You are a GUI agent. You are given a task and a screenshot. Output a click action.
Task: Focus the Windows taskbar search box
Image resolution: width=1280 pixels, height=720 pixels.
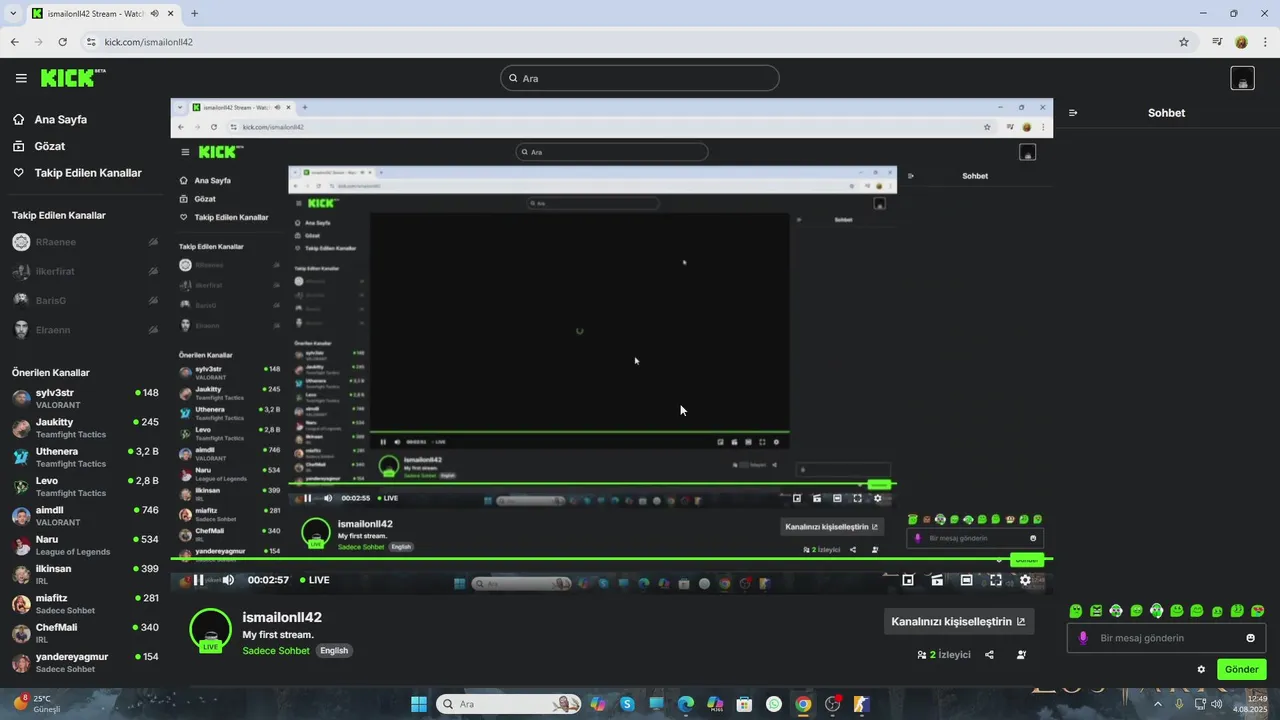coord(507,704)
